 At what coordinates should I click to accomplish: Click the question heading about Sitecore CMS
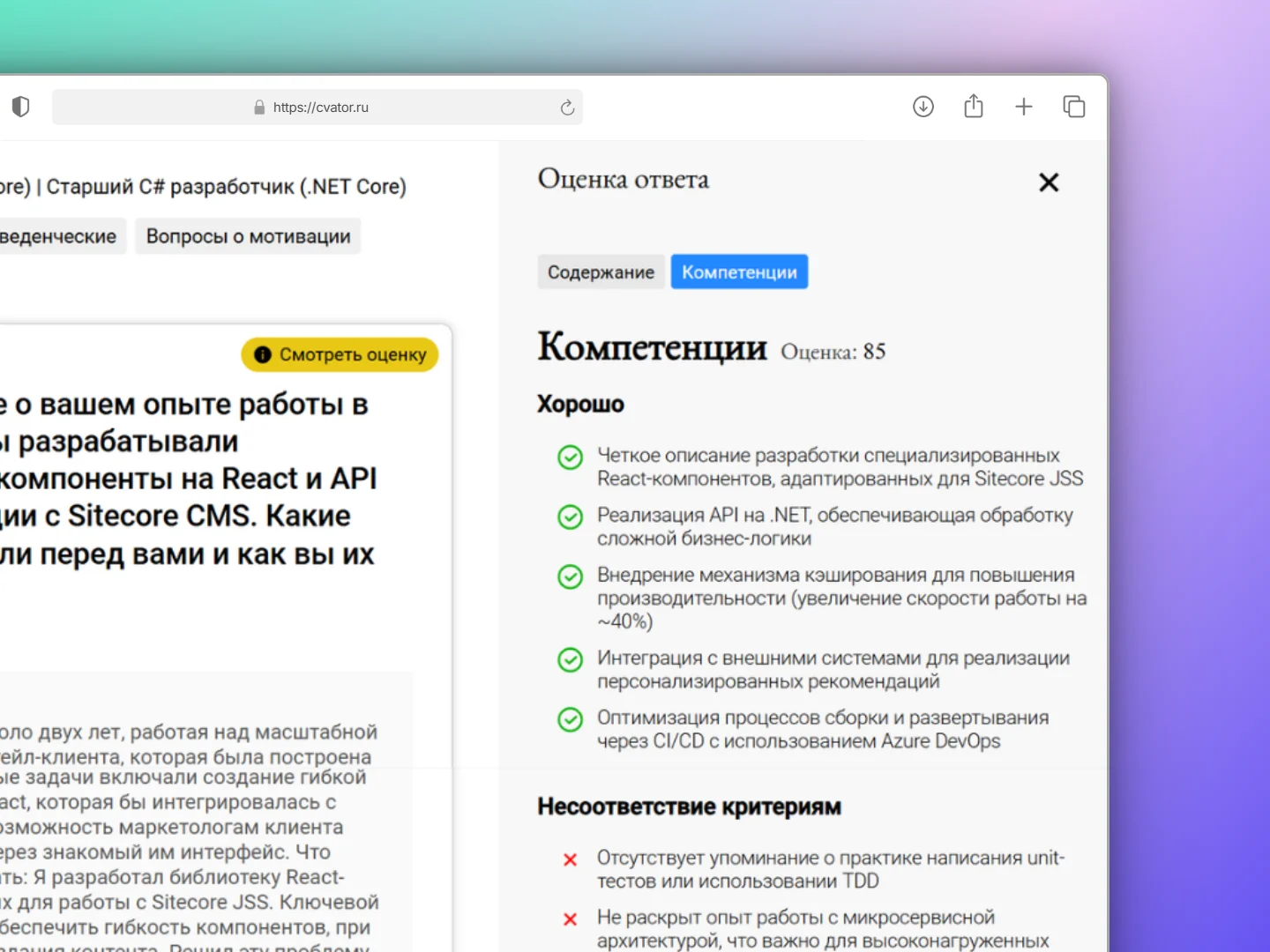point(188,479)
